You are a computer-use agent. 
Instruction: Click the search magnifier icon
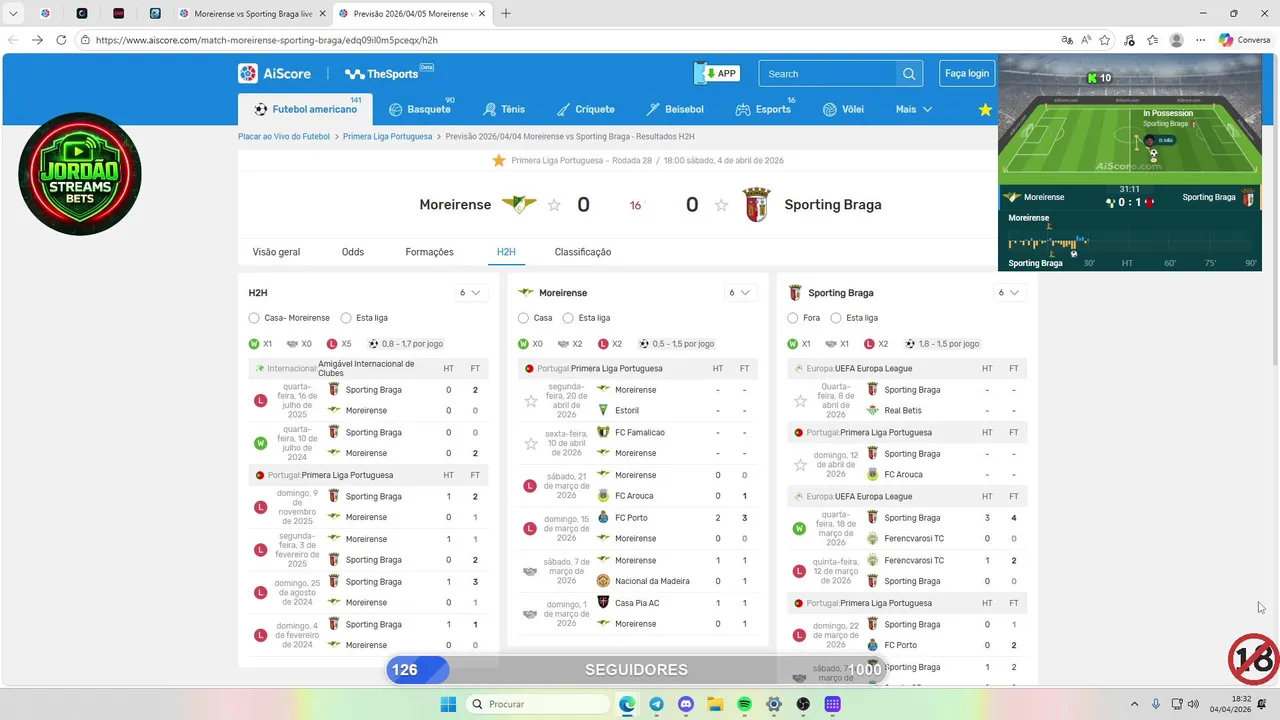tap(909, 74)
